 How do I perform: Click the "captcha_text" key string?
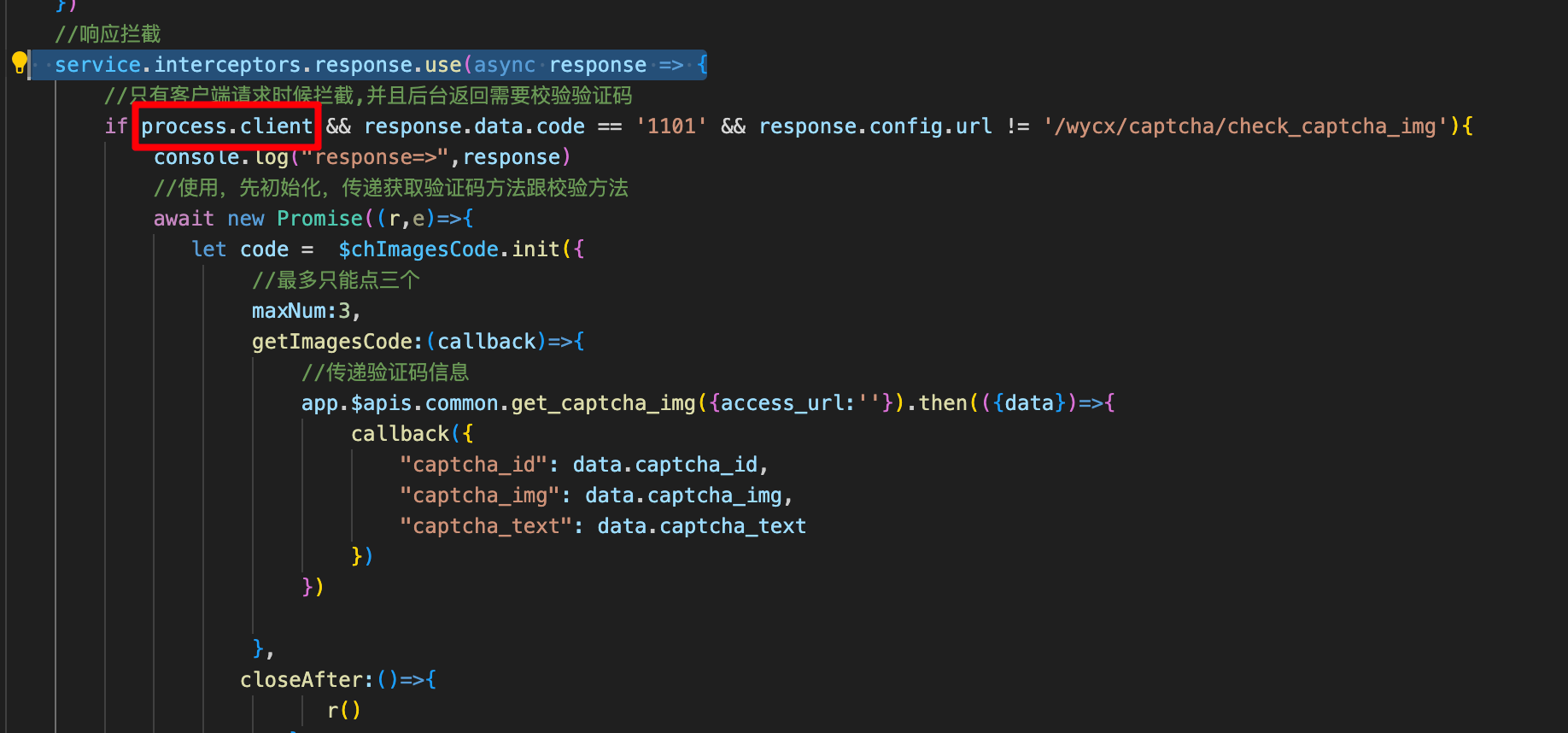(486, 526)
